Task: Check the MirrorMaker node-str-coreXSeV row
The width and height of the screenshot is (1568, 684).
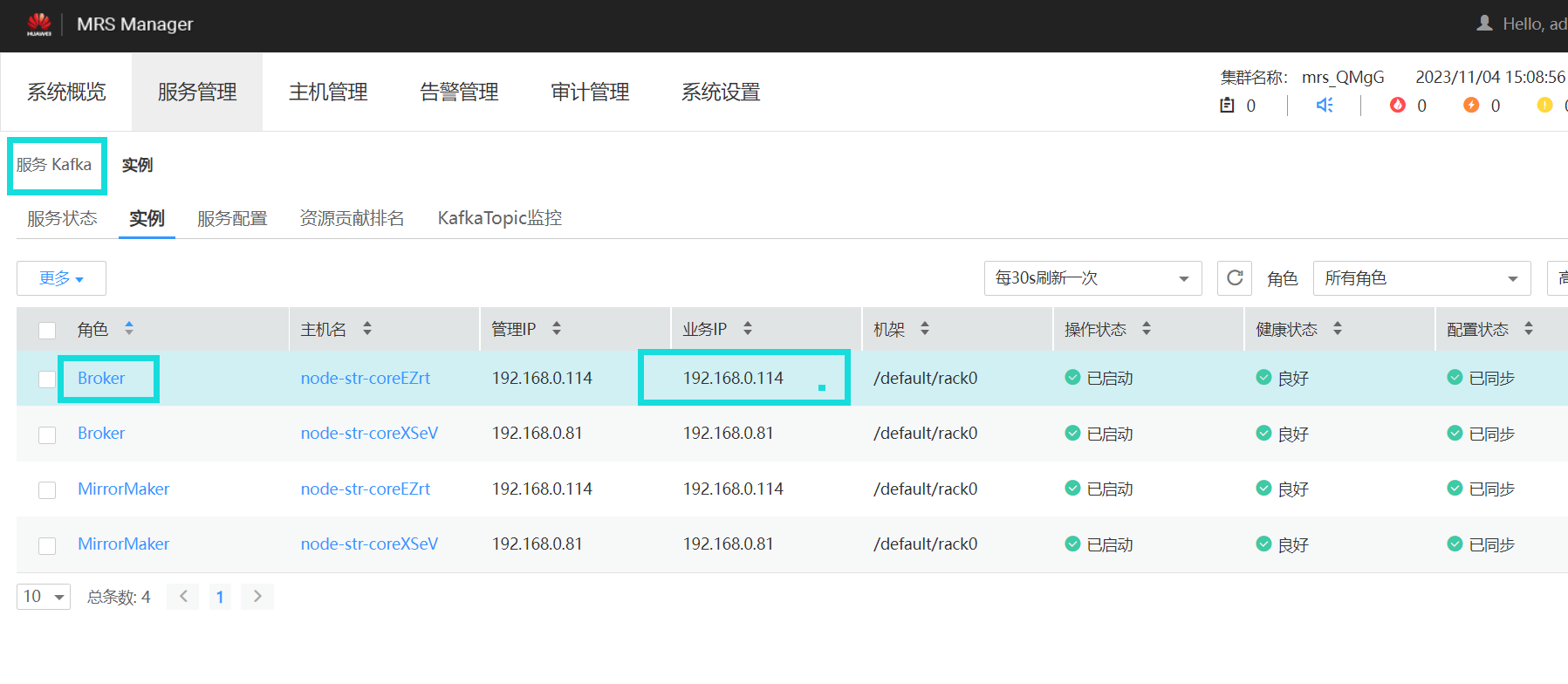Action: click(x=47, y=545)
